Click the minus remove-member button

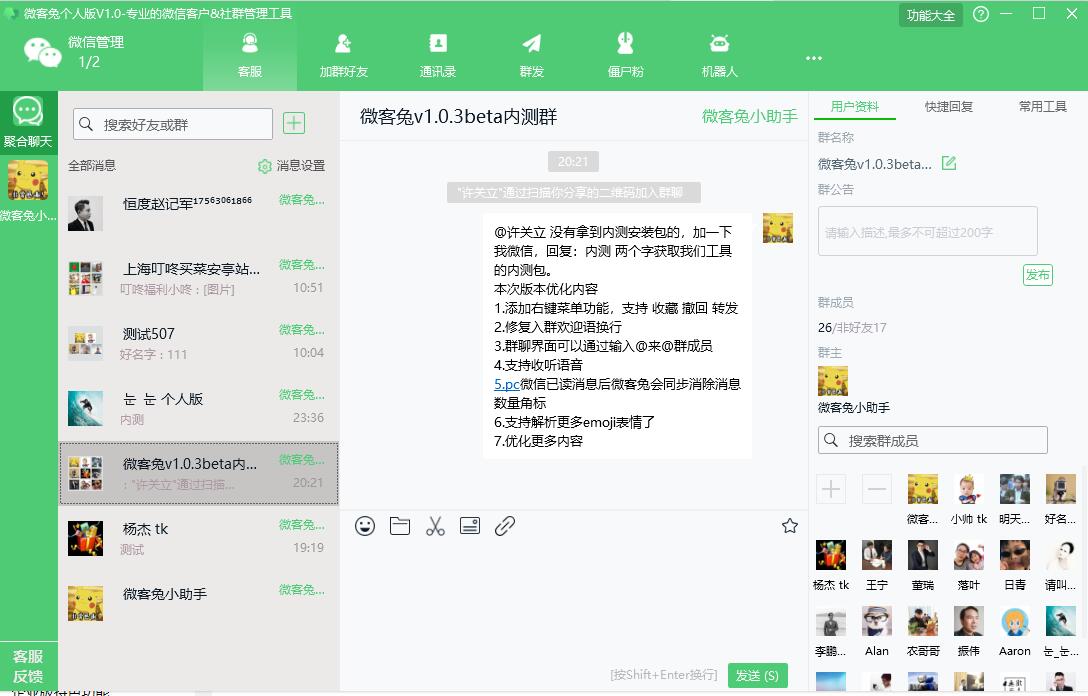pyautogui.click(x=876, y=489)
